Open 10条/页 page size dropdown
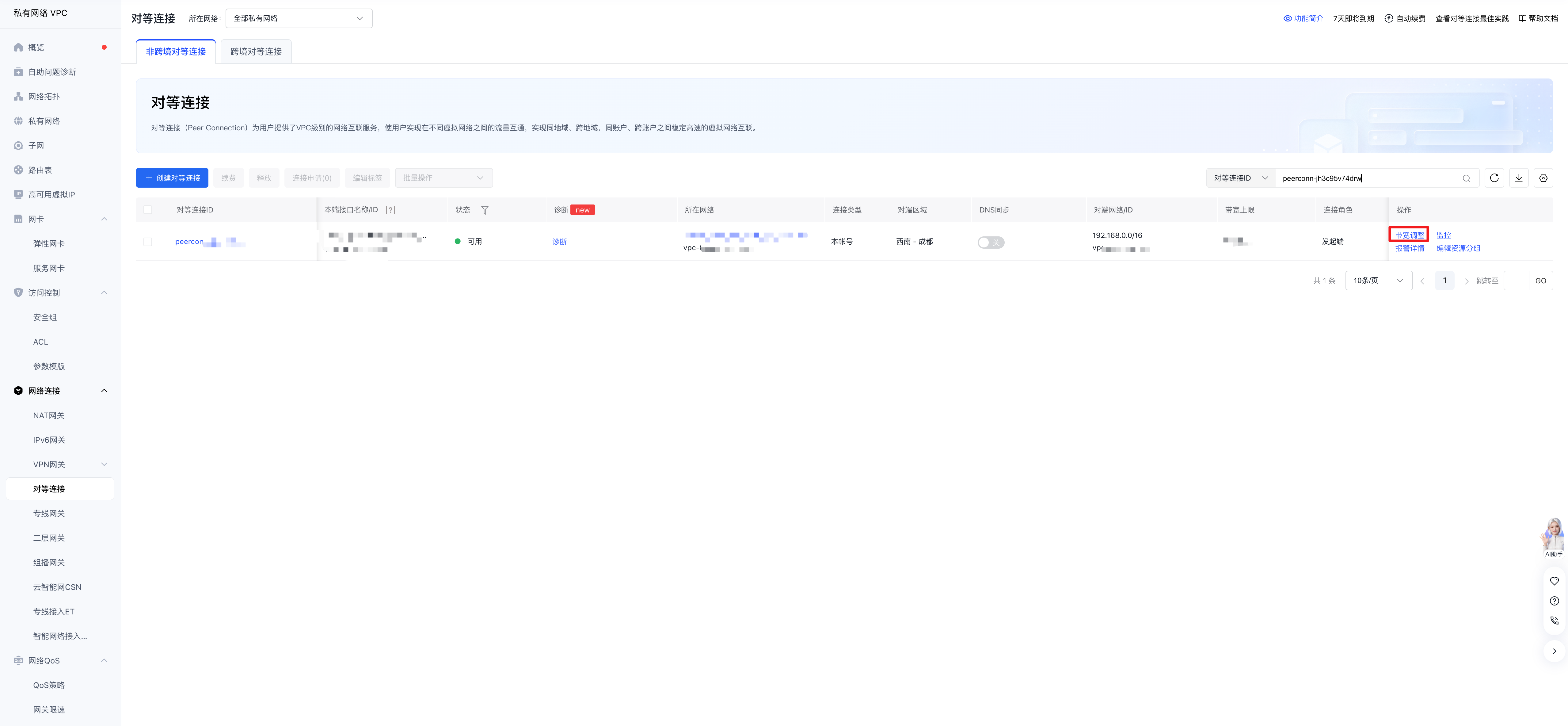 (x=1379, y=281)
